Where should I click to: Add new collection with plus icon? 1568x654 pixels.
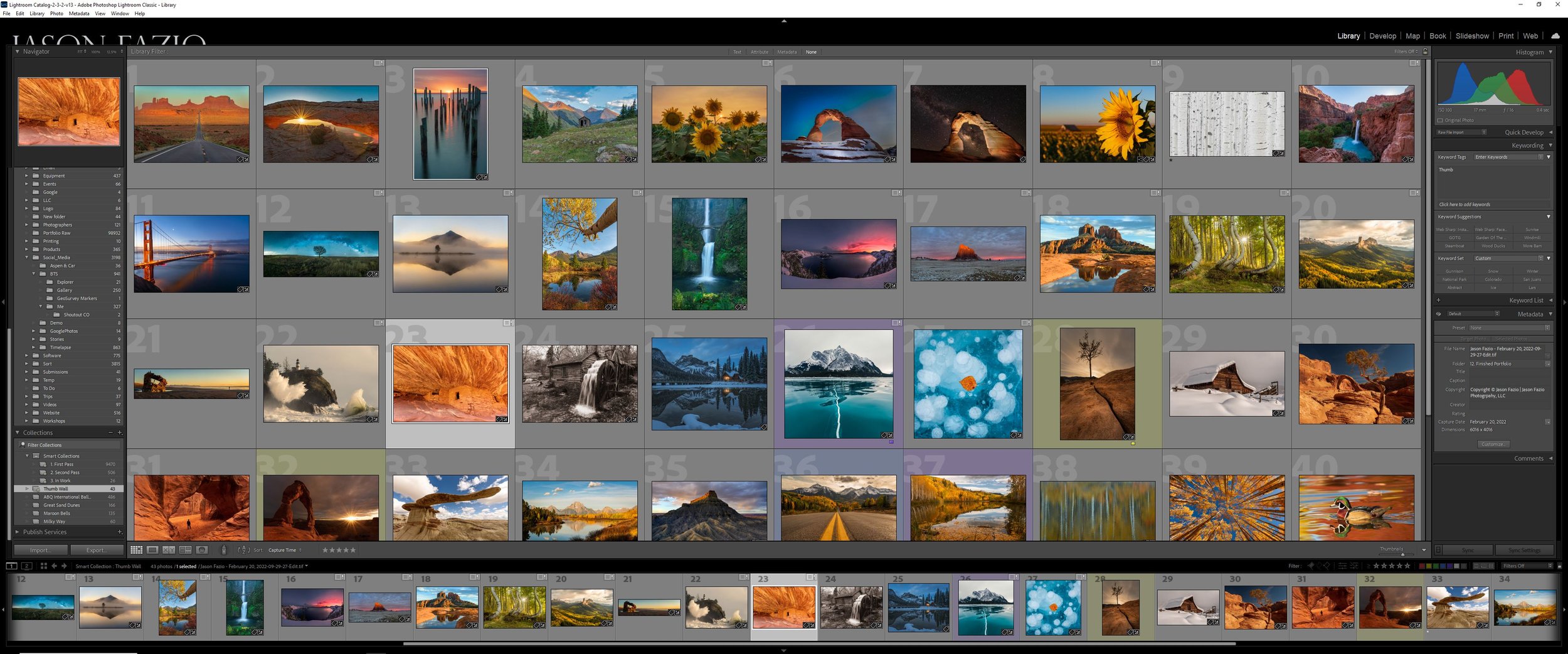point(120,432)
